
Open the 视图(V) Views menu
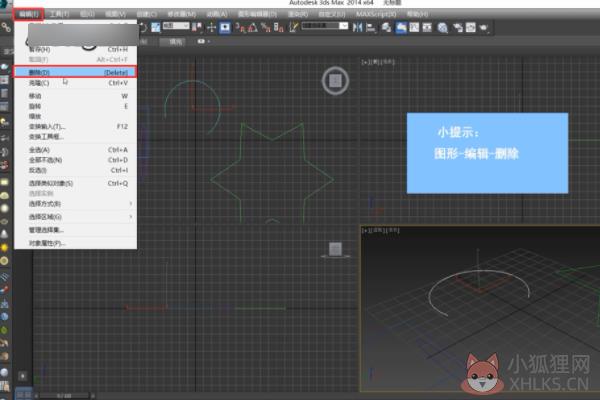click(x=115, y=14)
